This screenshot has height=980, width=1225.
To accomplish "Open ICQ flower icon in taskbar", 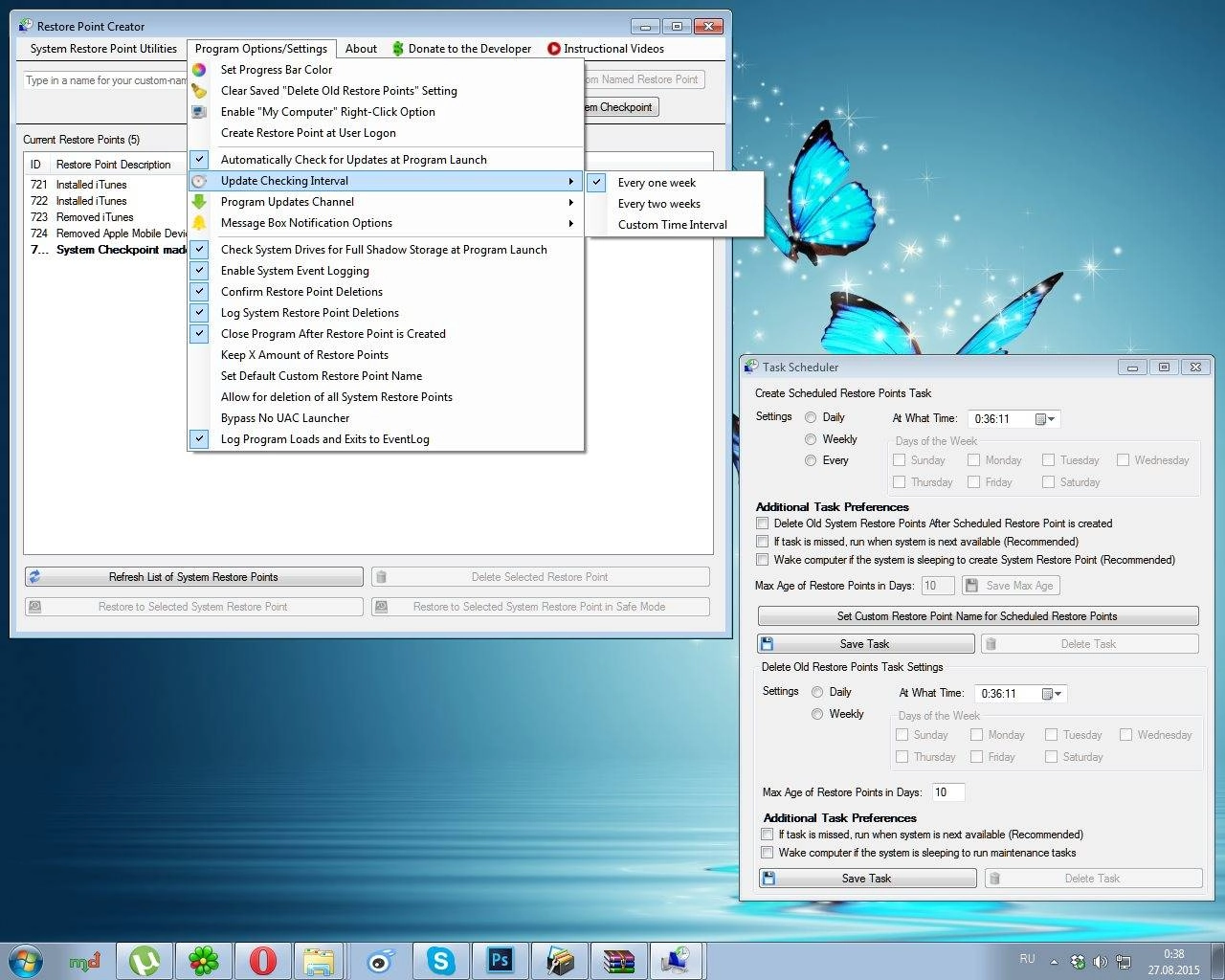I will 204,961.
